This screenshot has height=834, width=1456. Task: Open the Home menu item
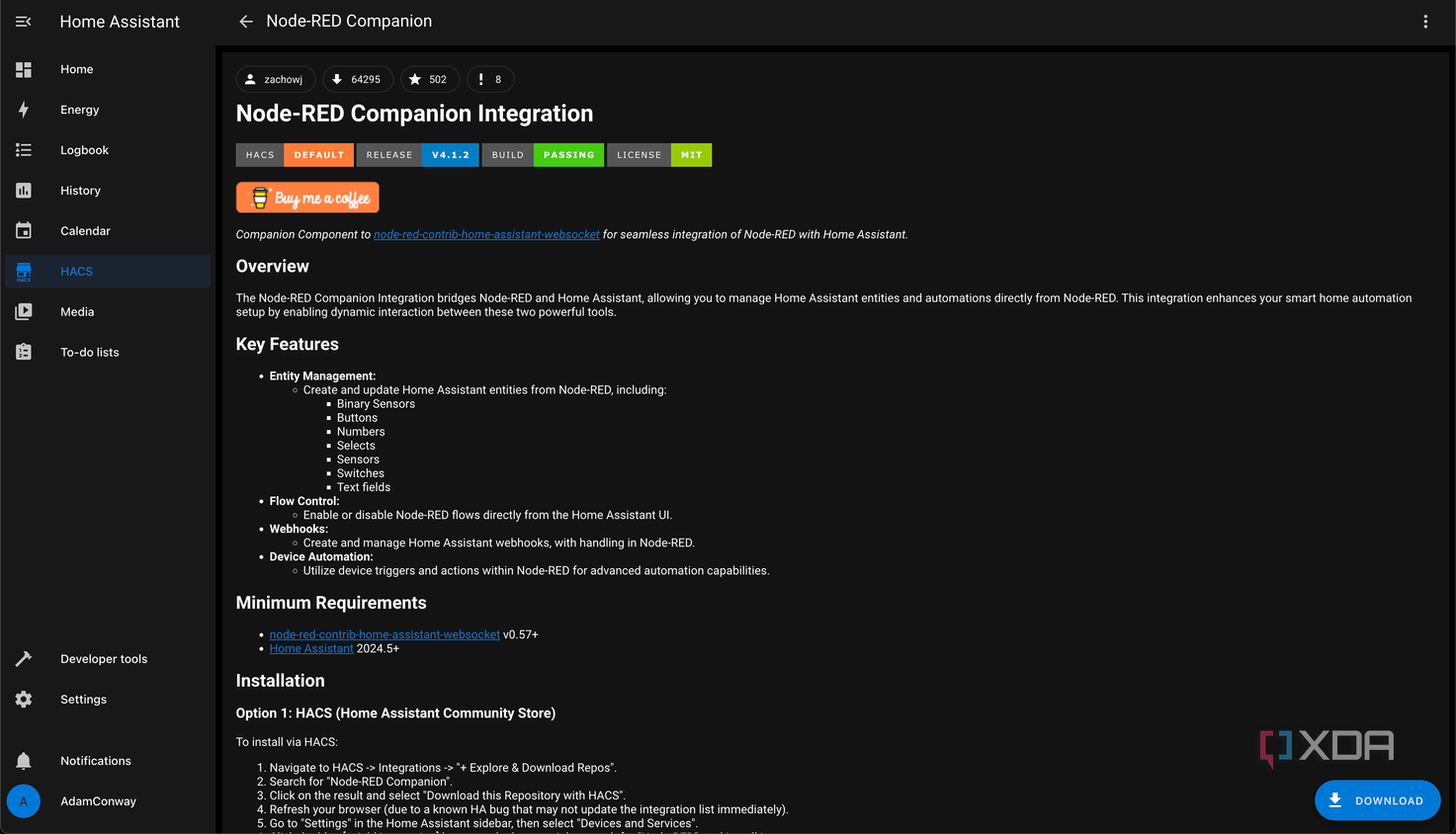[108, 69]
